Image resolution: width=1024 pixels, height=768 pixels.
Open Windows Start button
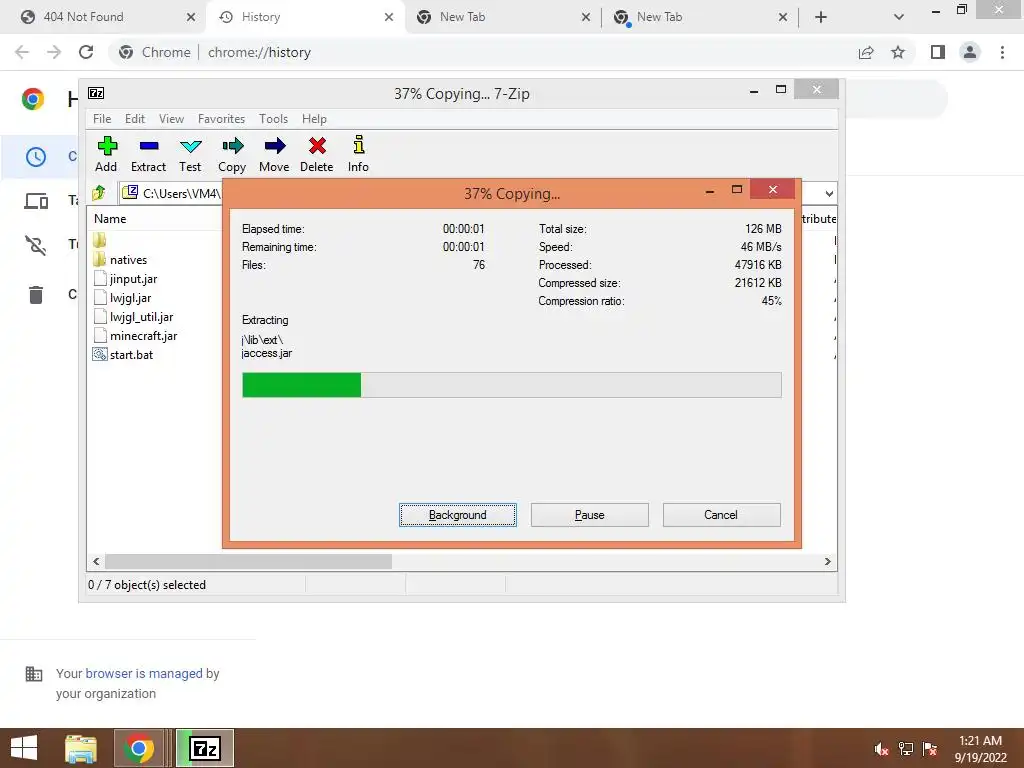(24, 748)
